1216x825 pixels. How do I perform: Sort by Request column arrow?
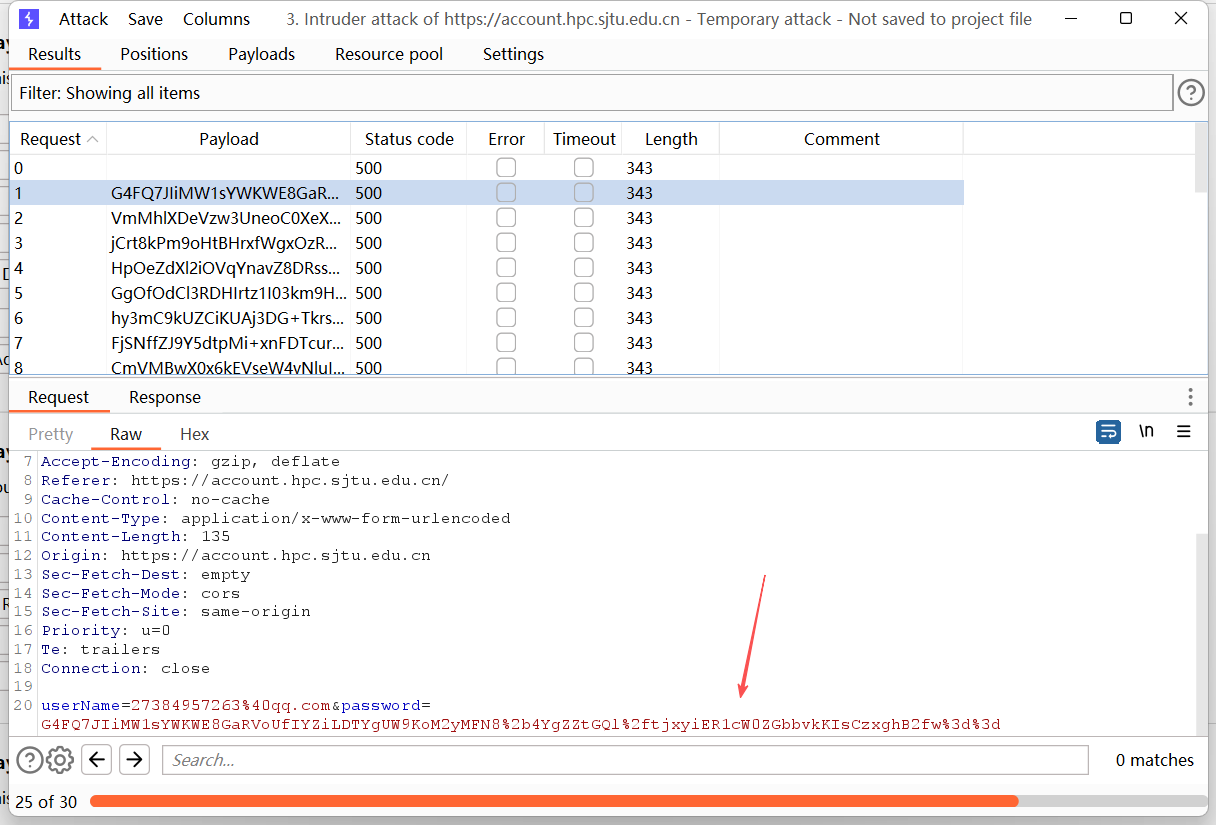tap(93, 139)
